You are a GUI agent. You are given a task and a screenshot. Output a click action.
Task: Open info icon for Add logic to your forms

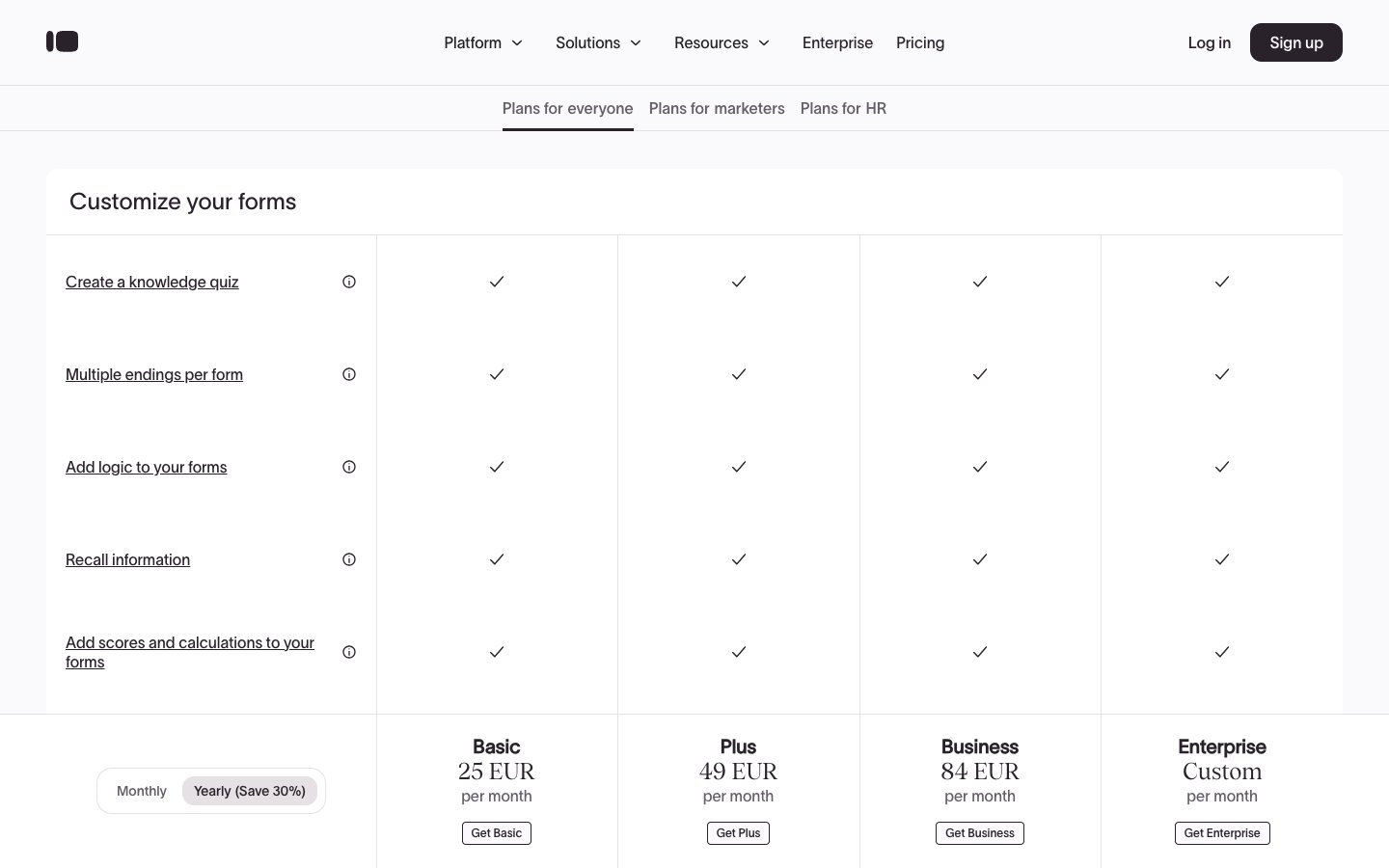click(x=349, y=467)
